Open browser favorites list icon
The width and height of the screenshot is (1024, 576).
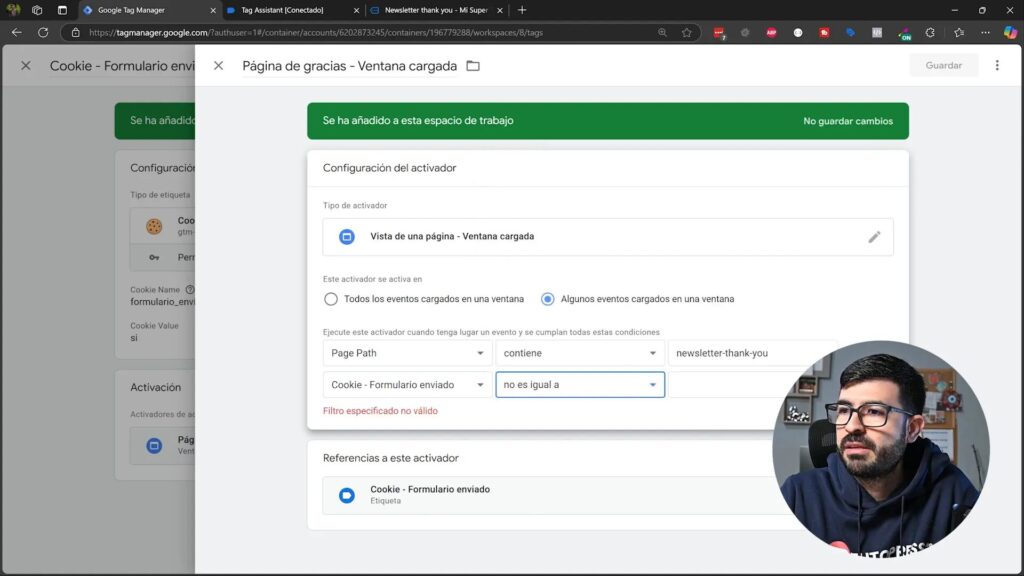[x=959, y=32]
